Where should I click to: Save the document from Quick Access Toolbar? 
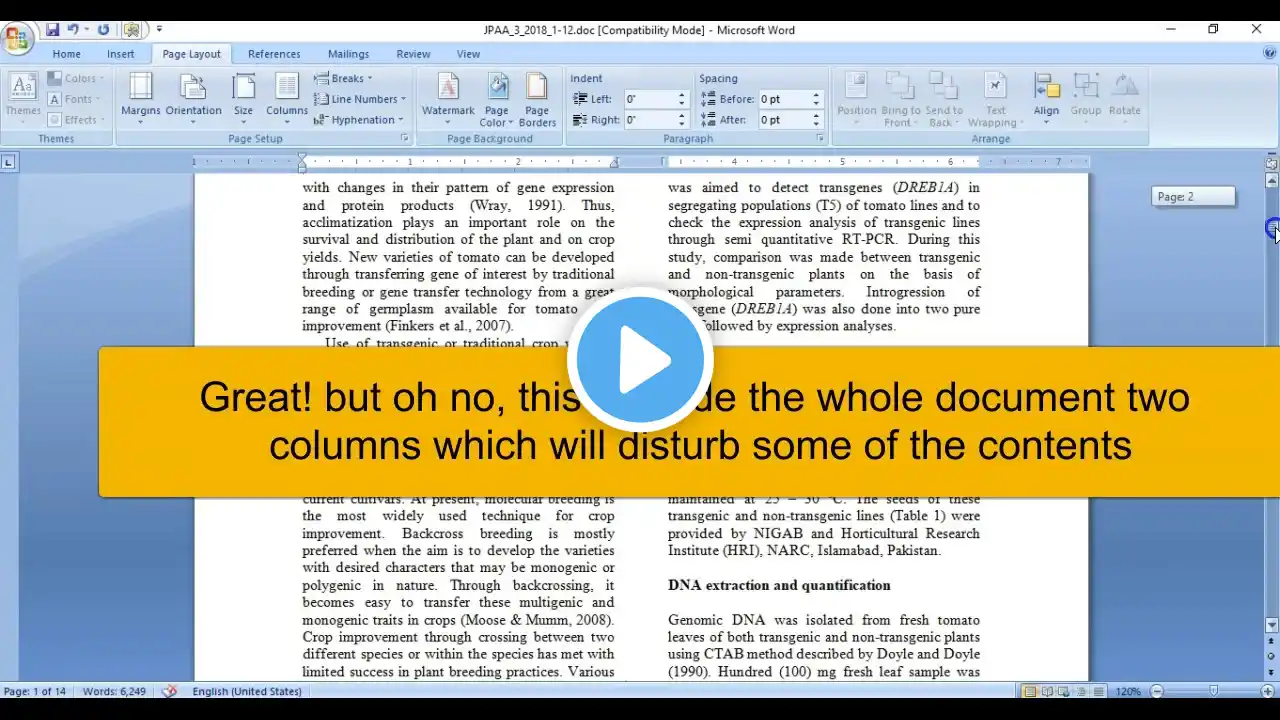(52, 30)
